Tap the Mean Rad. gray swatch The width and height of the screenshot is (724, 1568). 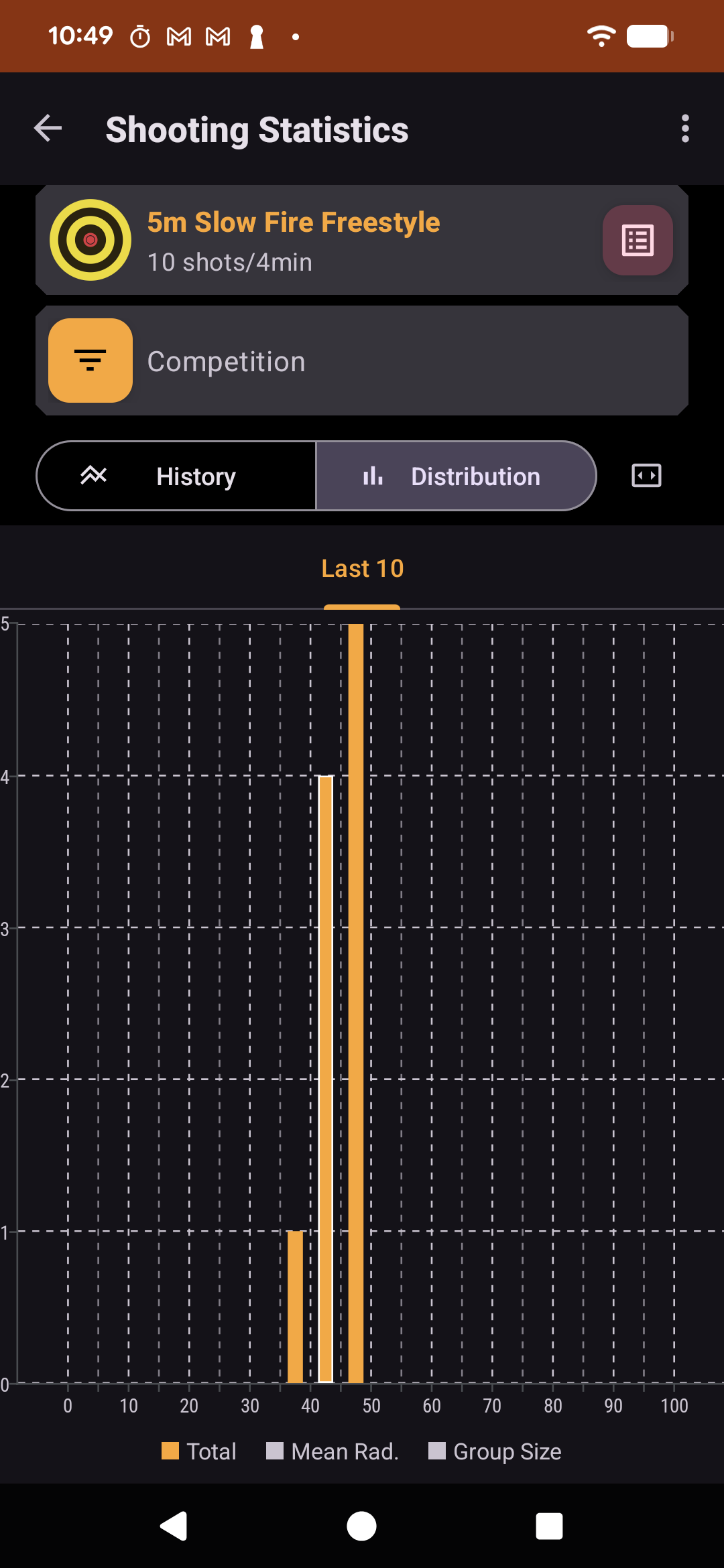275,1451
